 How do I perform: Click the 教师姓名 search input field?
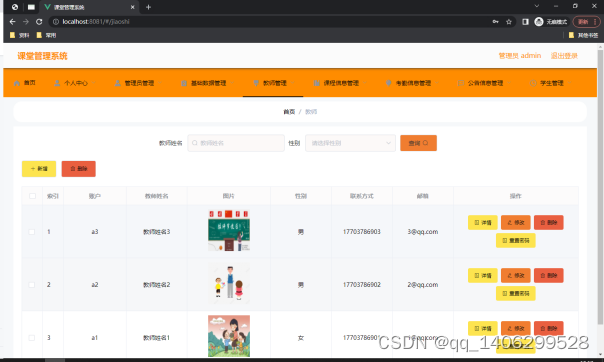pos(236,143)
